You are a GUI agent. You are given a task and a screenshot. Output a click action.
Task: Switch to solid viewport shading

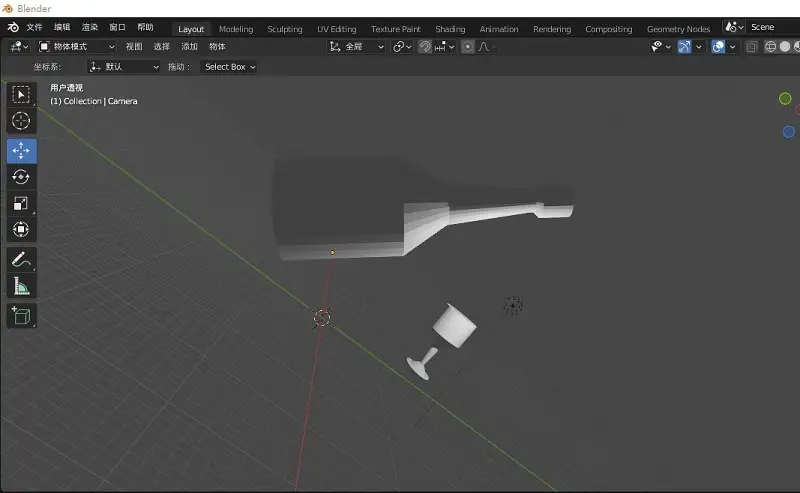(x=785, y=46)
